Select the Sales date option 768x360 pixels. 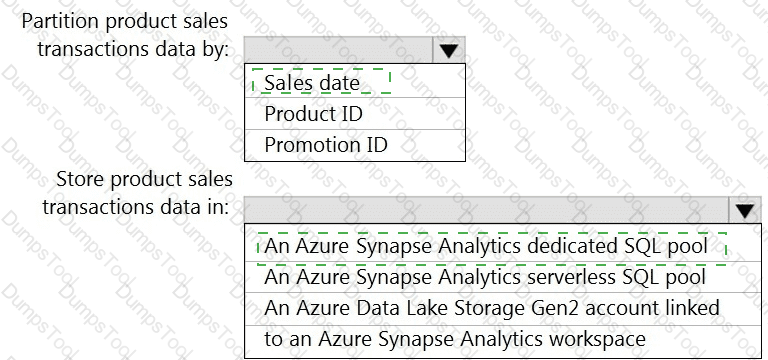355,81
